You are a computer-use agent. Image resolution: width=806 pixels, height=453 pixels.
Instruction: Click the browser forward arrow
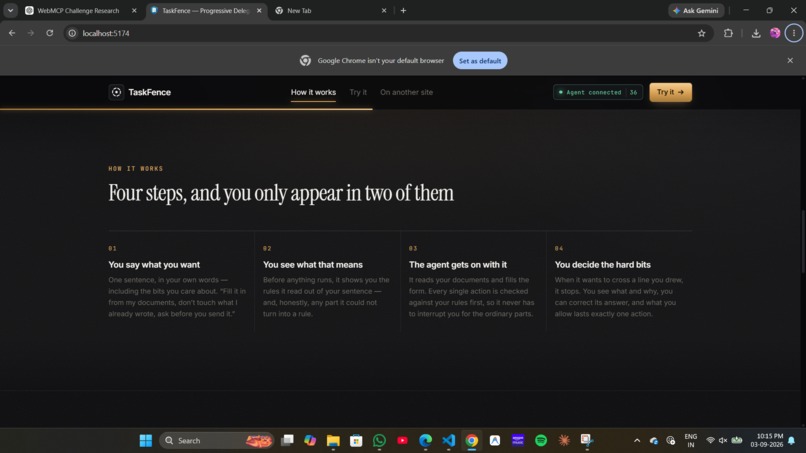pyautogui.click(x=31, y=33)
